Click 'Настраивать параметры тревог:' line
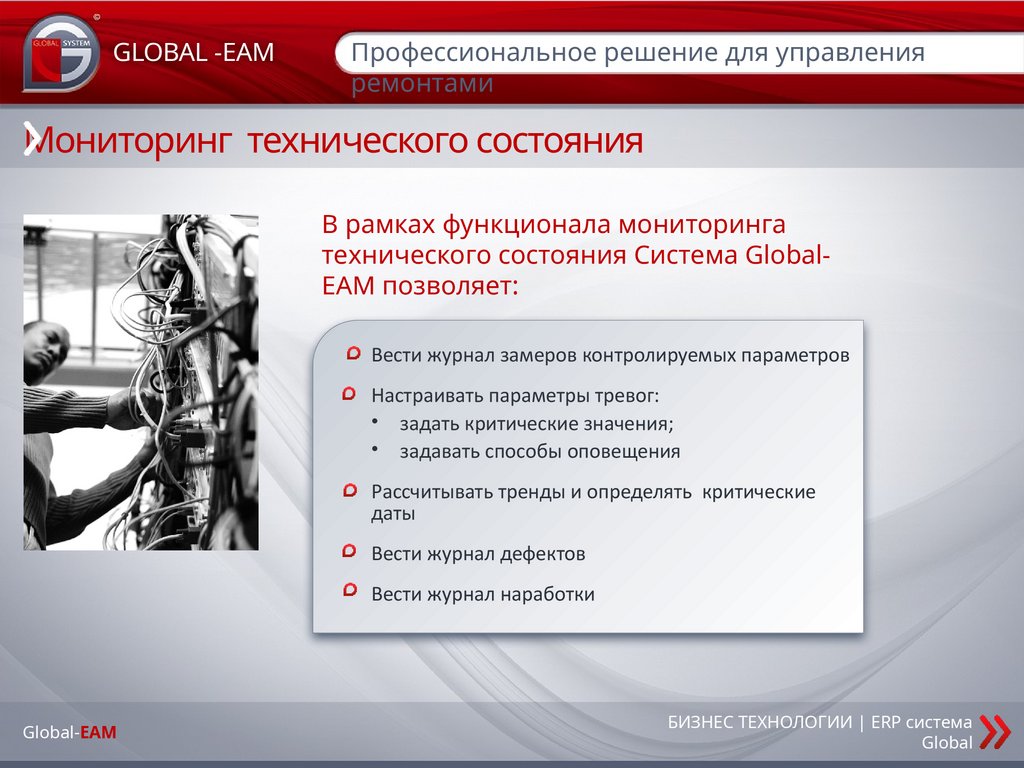The width and height of the screenshot is (1024, 768). pos(515,396)
